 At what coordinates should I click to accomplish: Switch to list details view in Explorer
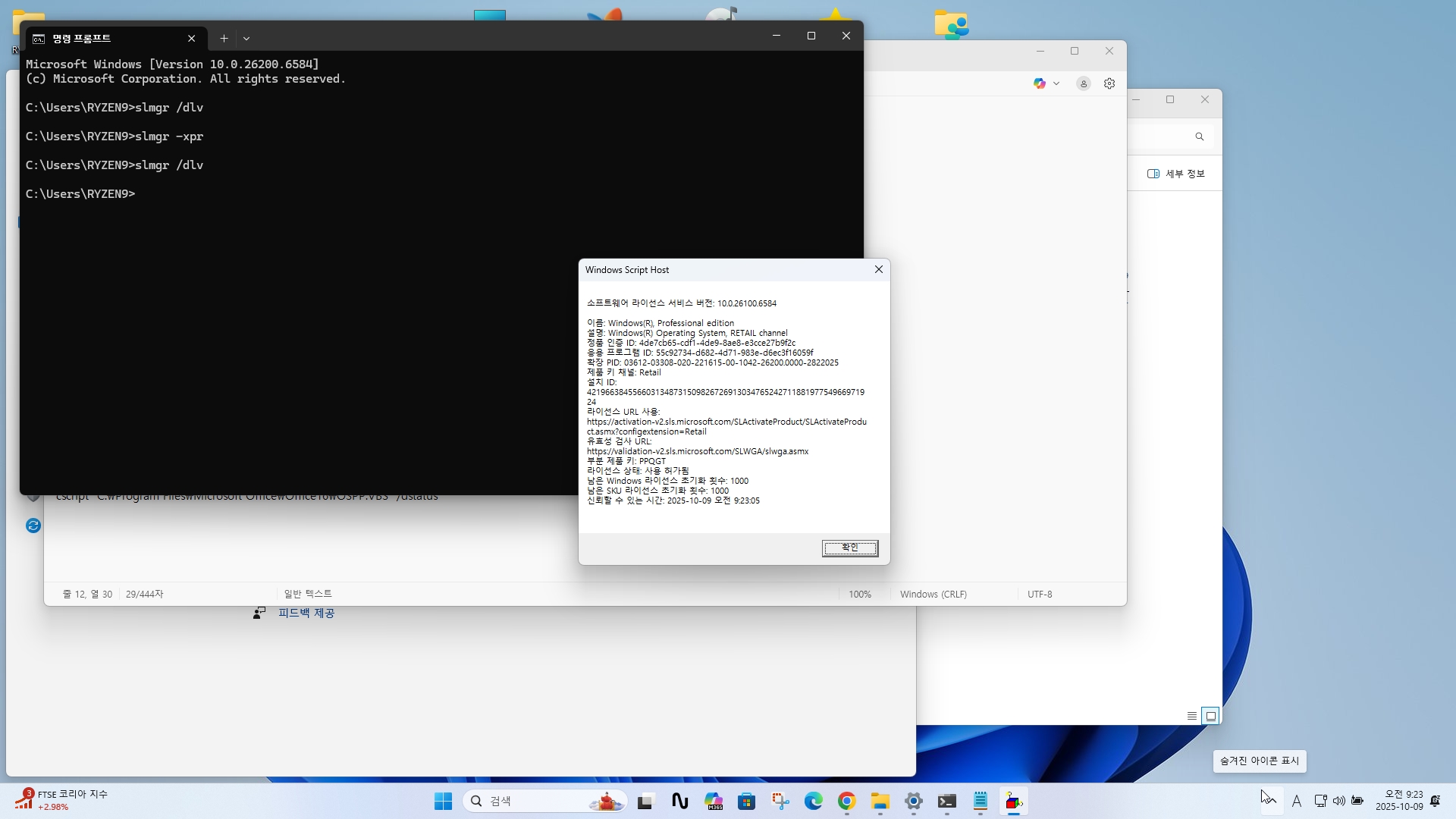(x=1192, y=716)
